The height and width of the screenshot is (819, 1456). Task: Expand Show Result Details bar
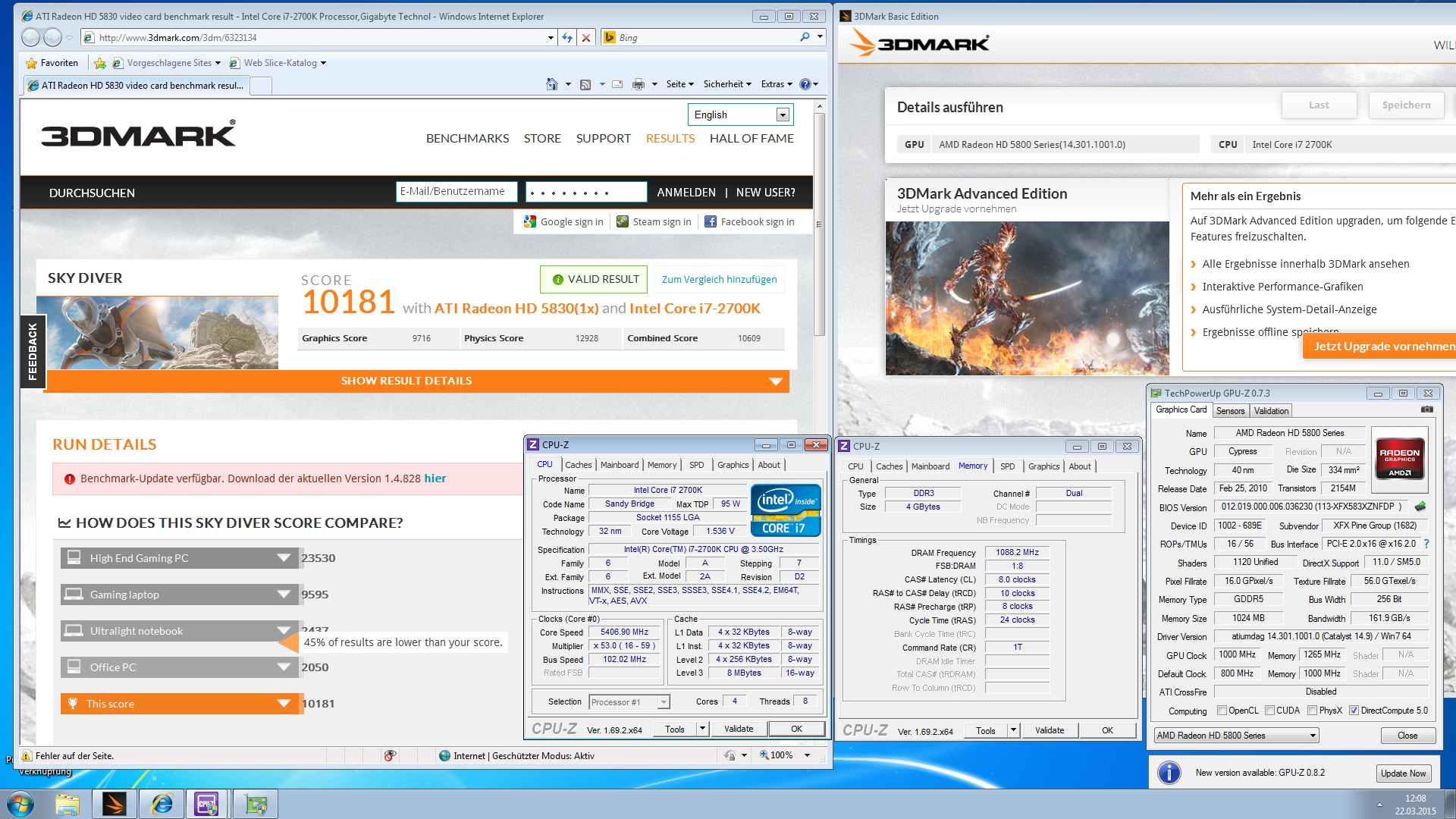point(417,381)
